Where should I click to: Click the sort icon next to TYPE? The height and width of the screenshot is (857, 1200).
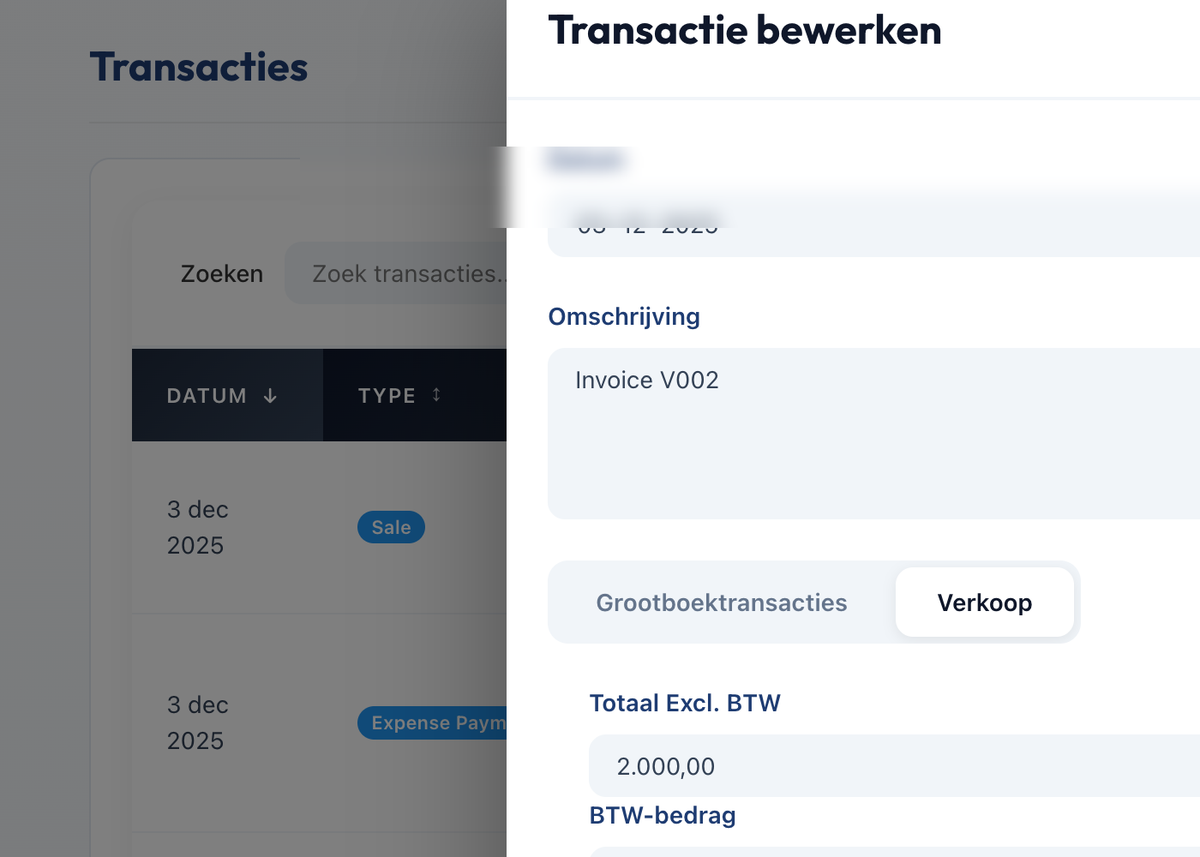(436, 395)
